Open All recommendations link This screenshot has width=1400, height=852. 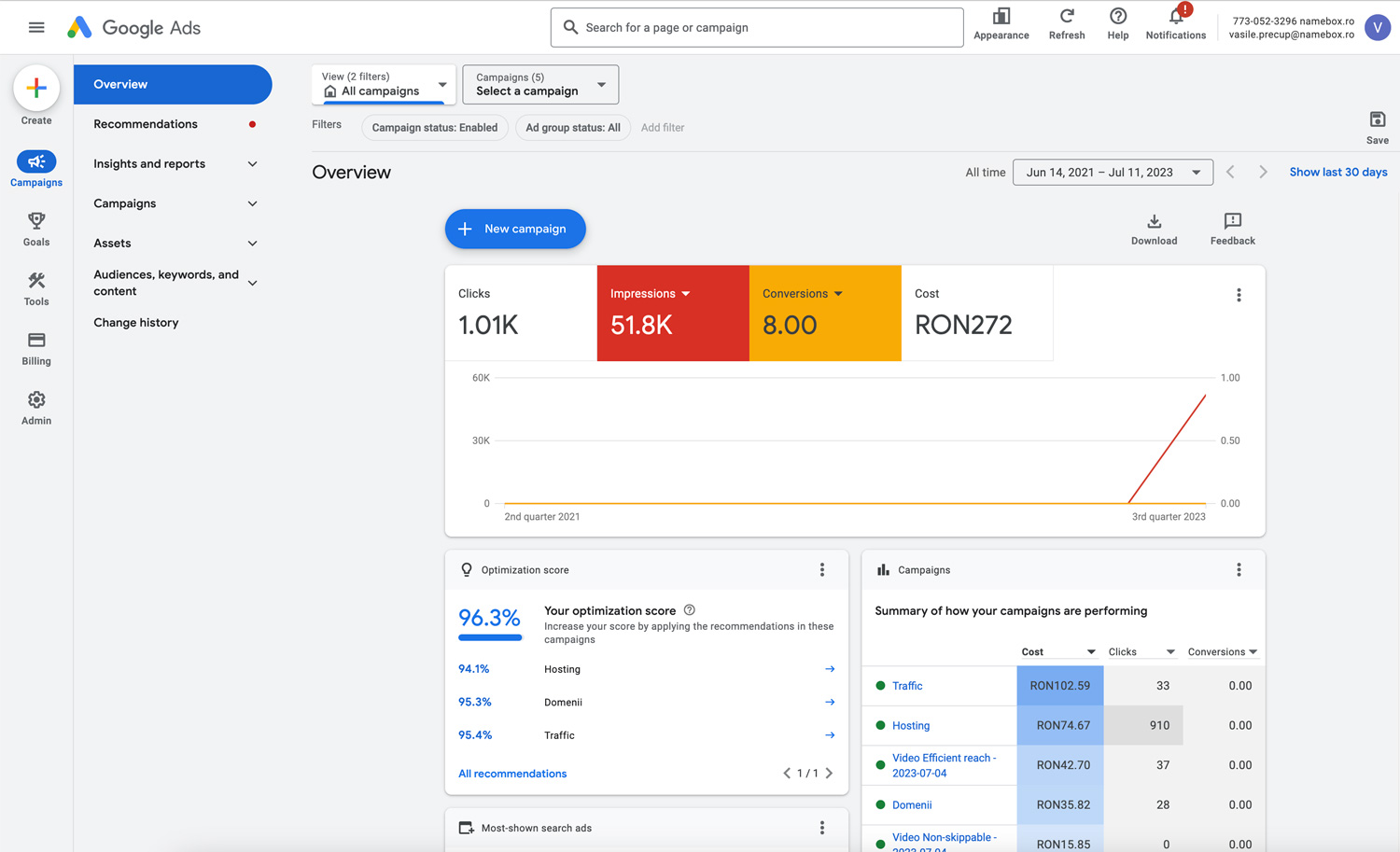[512, 774]
